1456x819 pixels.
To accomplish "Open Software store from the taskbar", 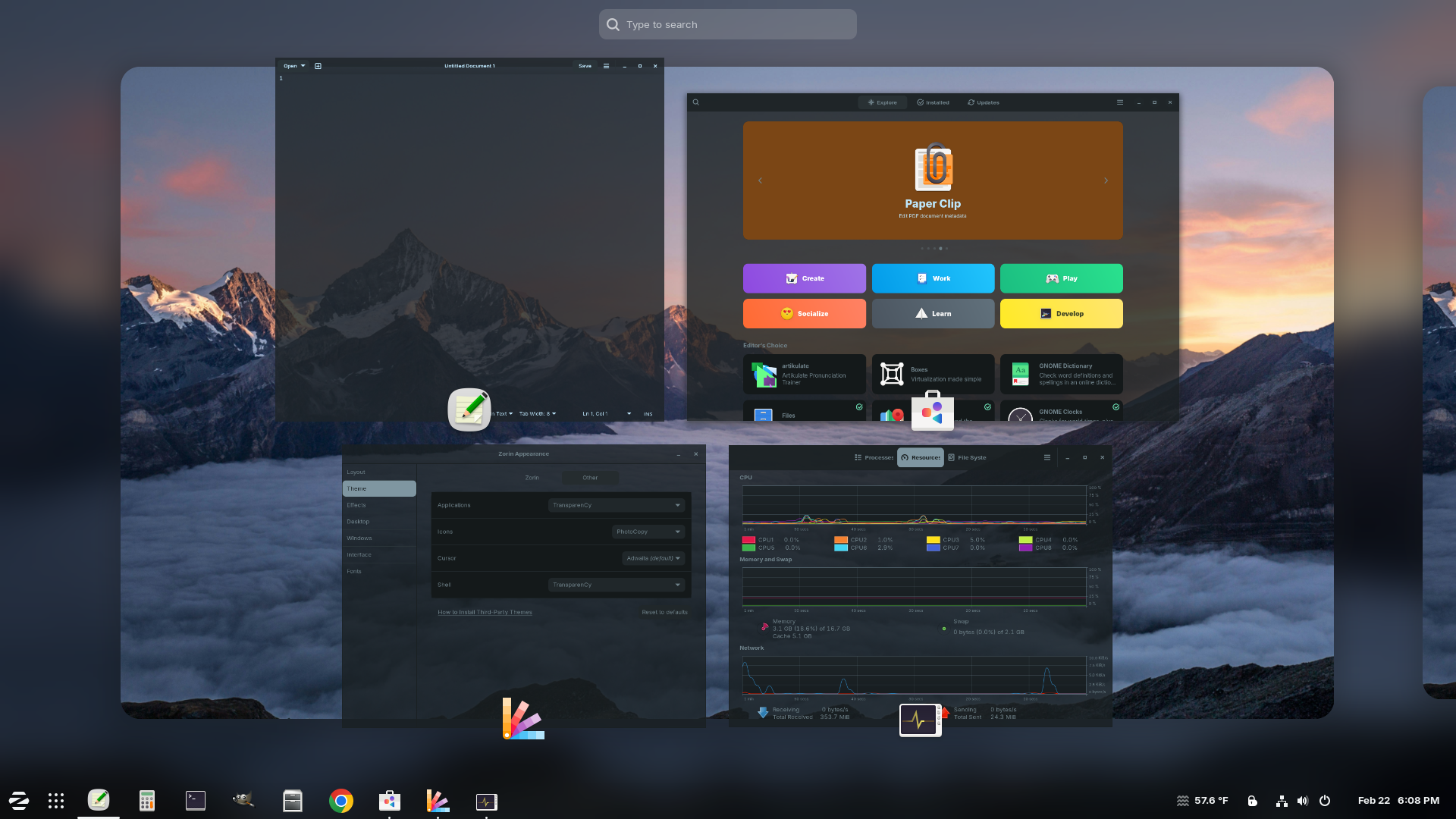I will click(390, 801).
